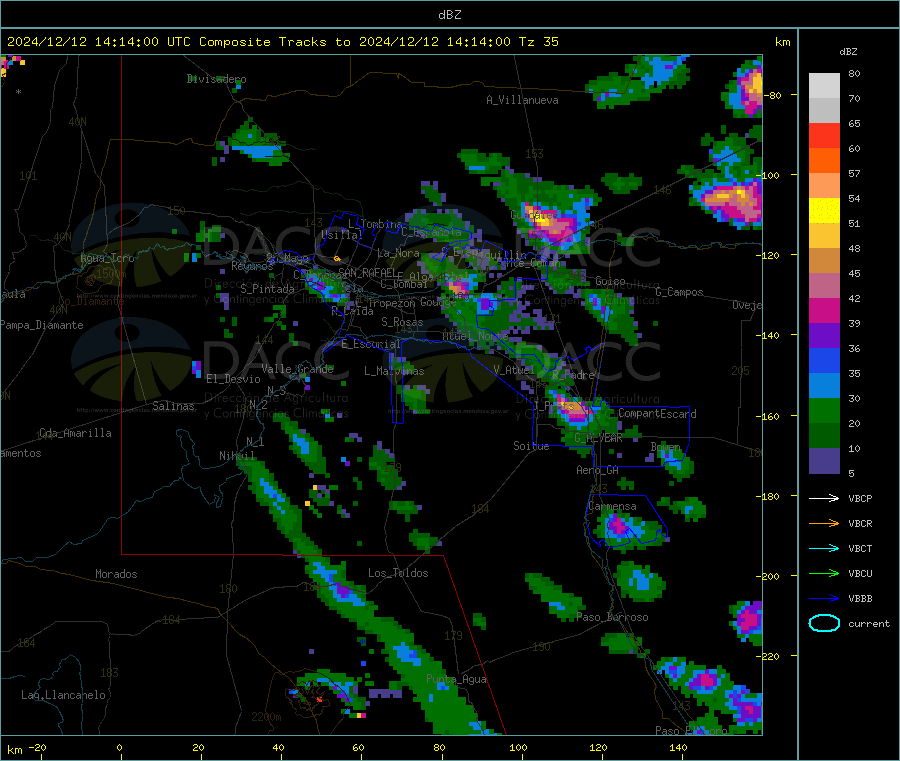
Task: Click the 'Nihuil' place label
Action: 237,456
